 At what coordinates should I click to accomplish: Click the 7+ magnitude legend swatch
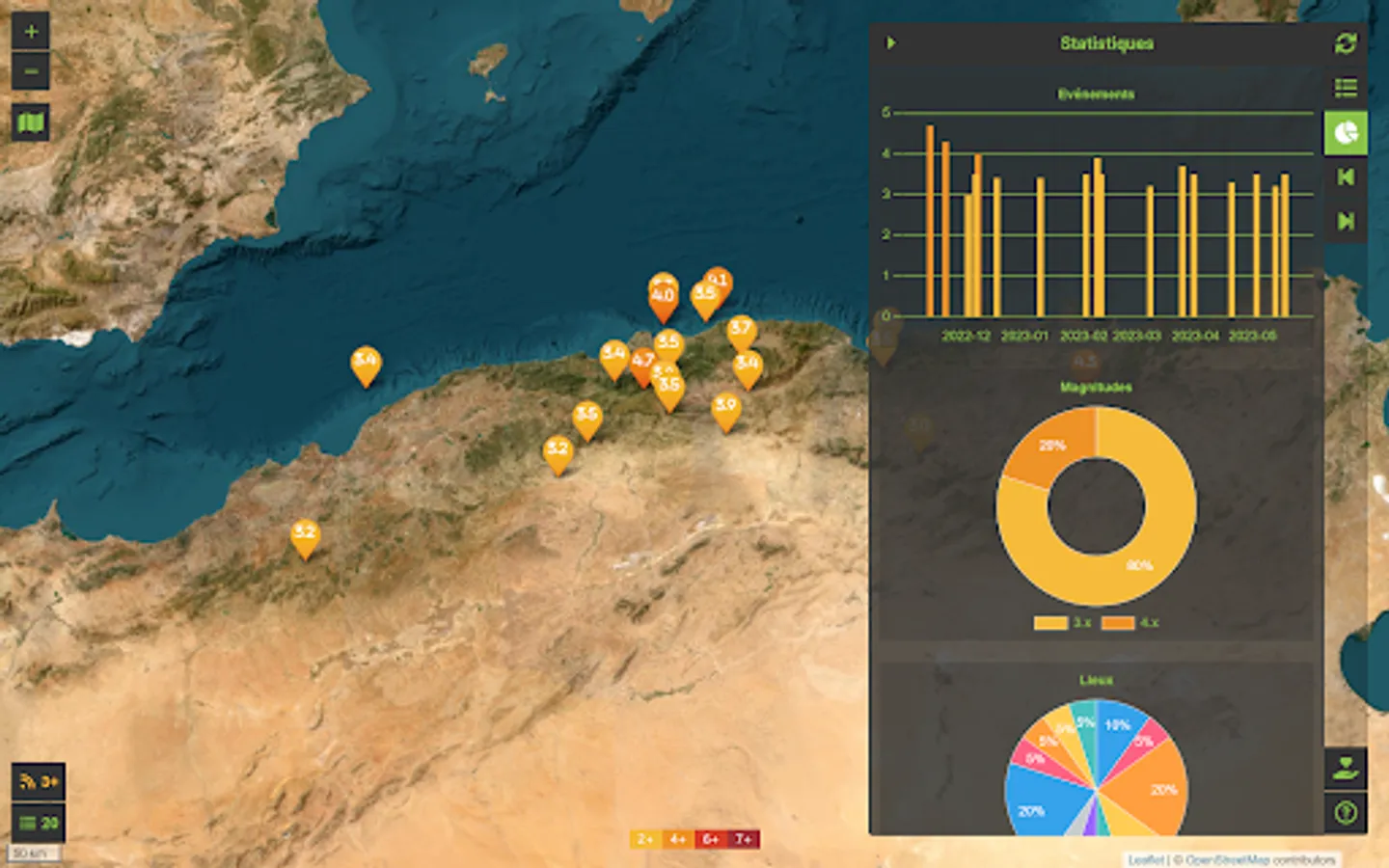coord(744,839)
